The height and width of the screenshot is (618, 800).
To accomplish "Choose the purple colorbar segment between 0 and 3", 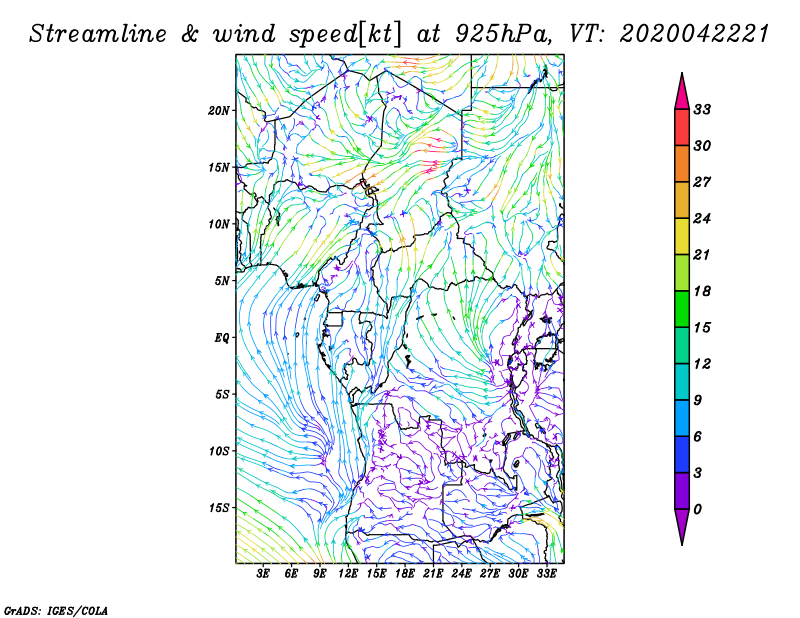I will tap(682, 491).
